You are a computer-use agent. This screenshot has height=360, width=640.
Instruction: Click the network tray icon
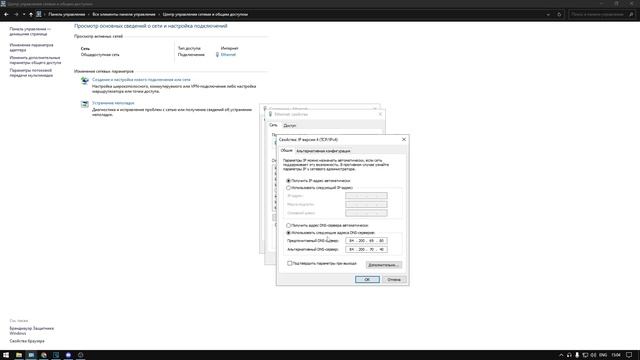pos(585,355)
